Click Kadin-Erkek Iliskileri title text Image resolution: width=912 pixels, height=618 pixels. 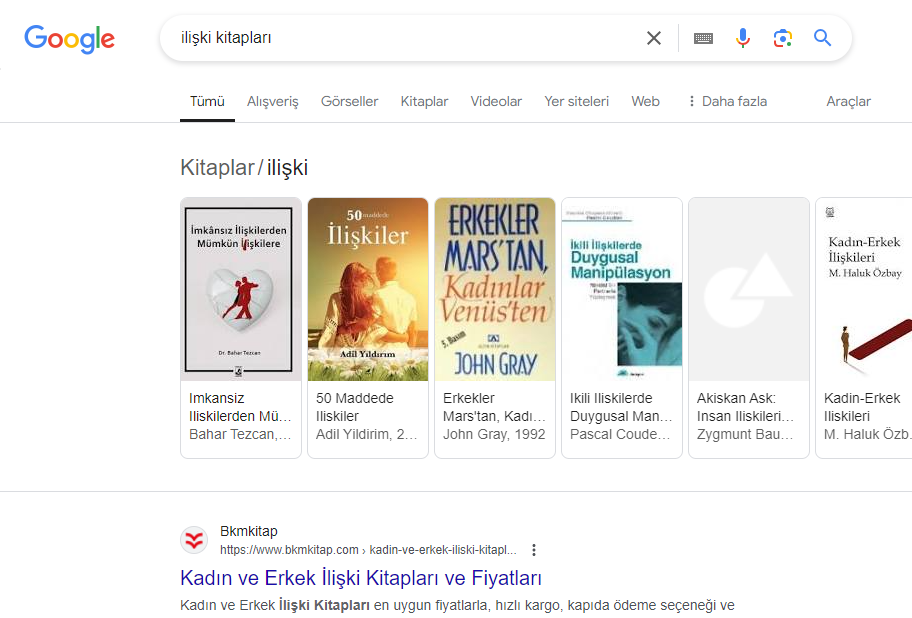862,407
